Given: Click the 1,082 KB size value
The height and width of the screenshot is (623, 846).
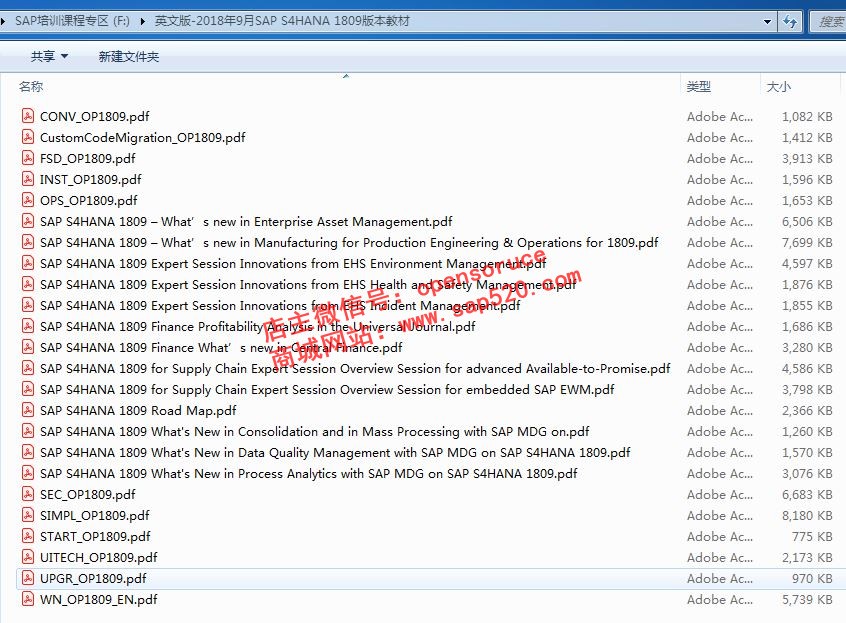Looking at the screenshot, I should tap(807, 117).
